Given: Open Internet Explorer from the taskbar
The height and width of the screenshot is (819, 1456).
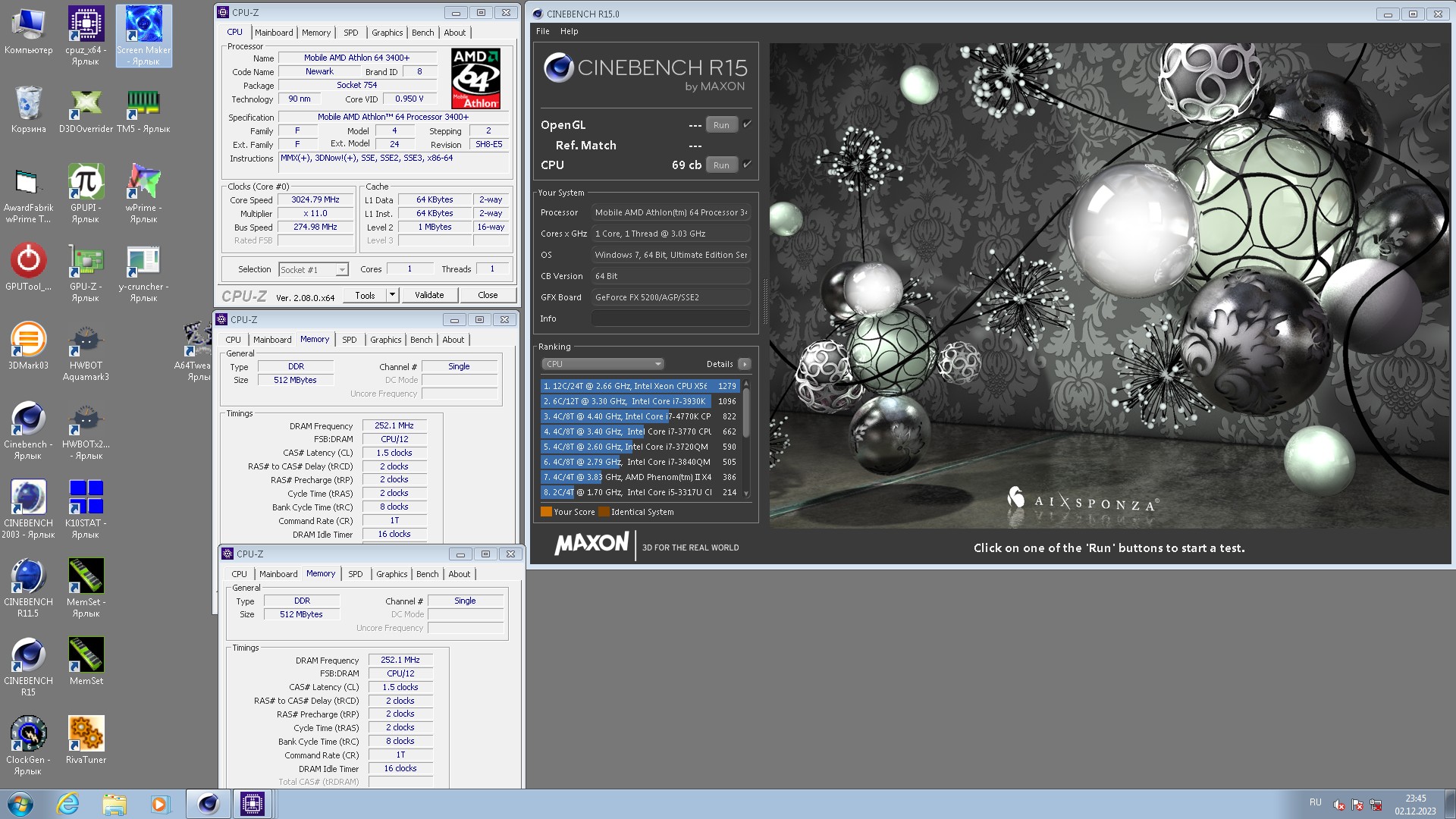Looking at the screenshot, I should [x=68, y=804].
